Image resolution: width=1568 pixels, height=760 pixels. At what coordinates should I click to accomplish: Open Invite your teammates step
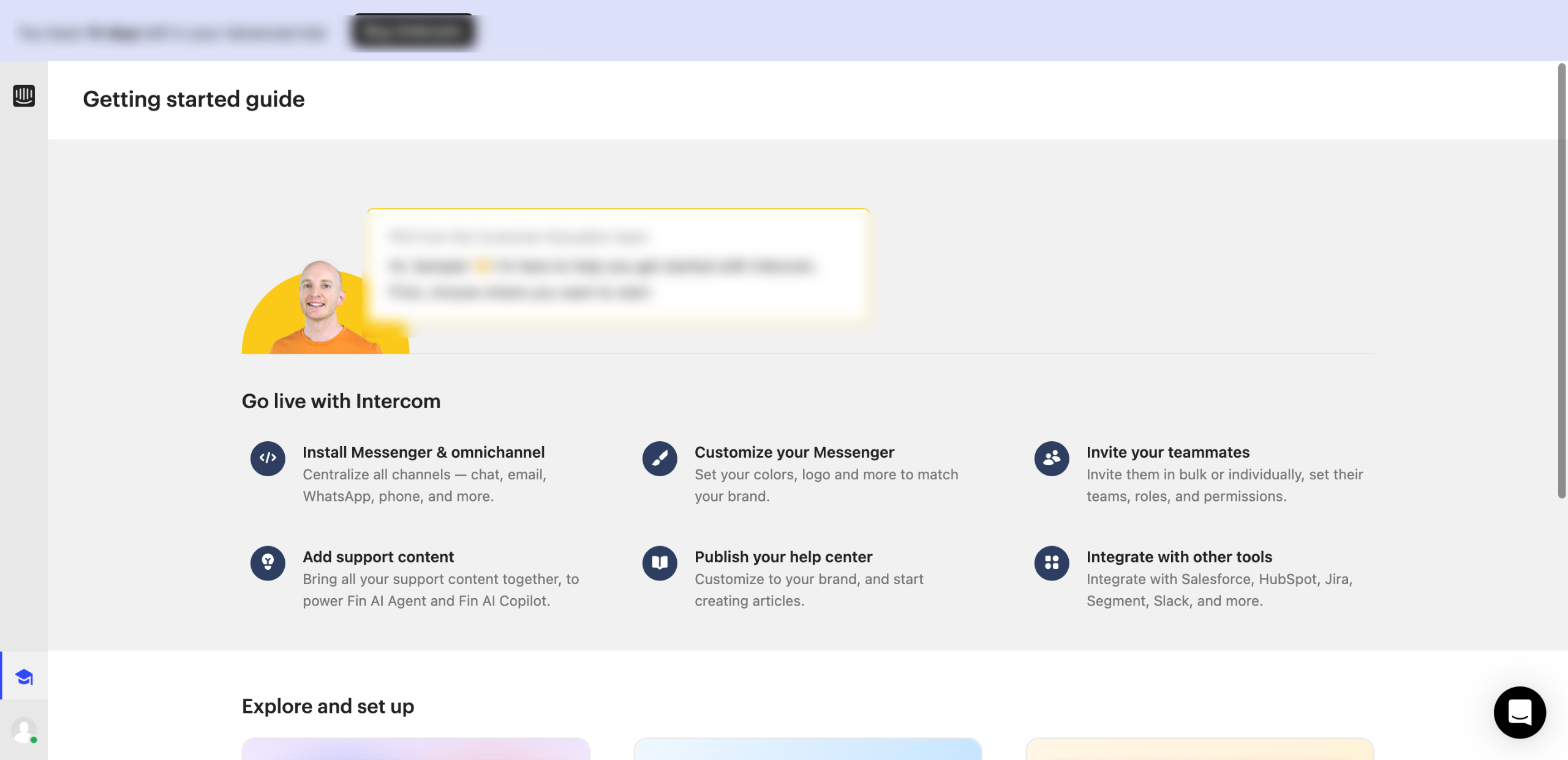pyautogui.click(x=1167, y=452)
